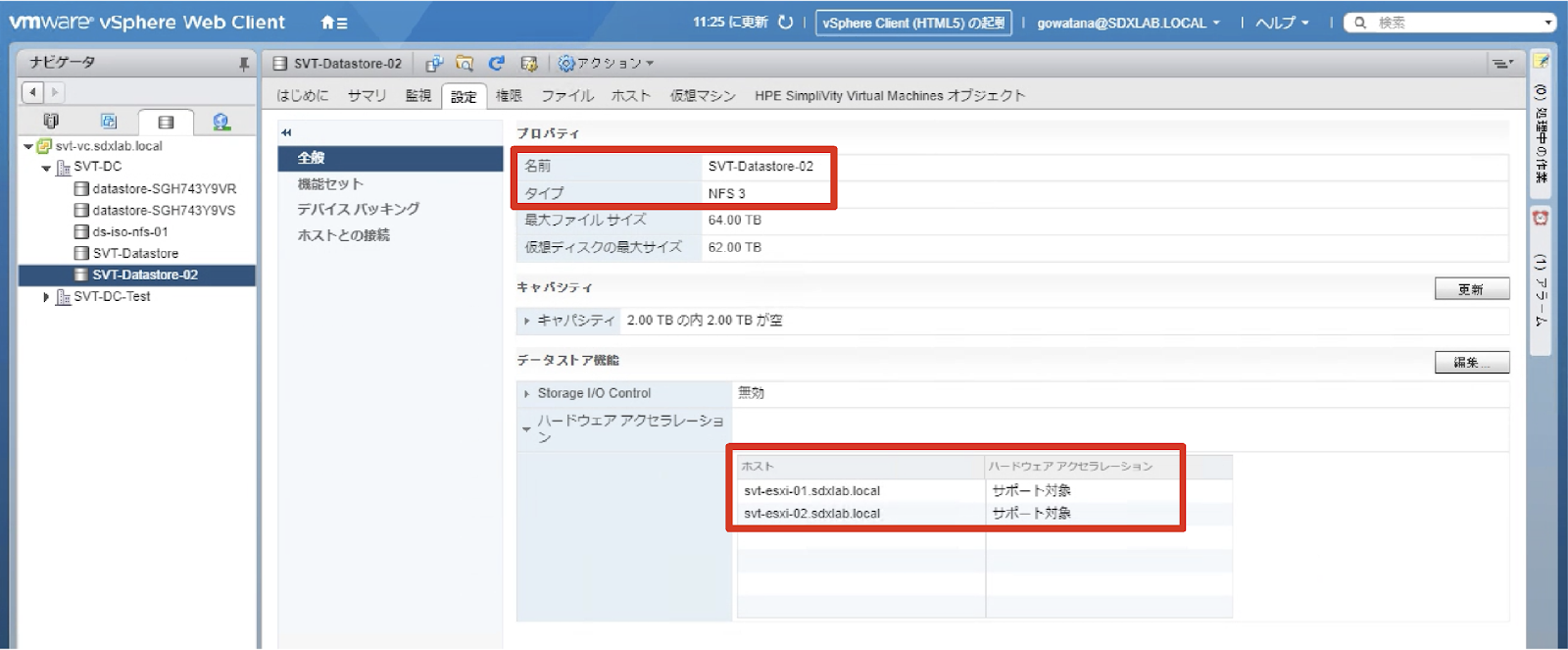Select the 全般 settings menu item
Viewport: 1568px width, 650px height.
390,159
